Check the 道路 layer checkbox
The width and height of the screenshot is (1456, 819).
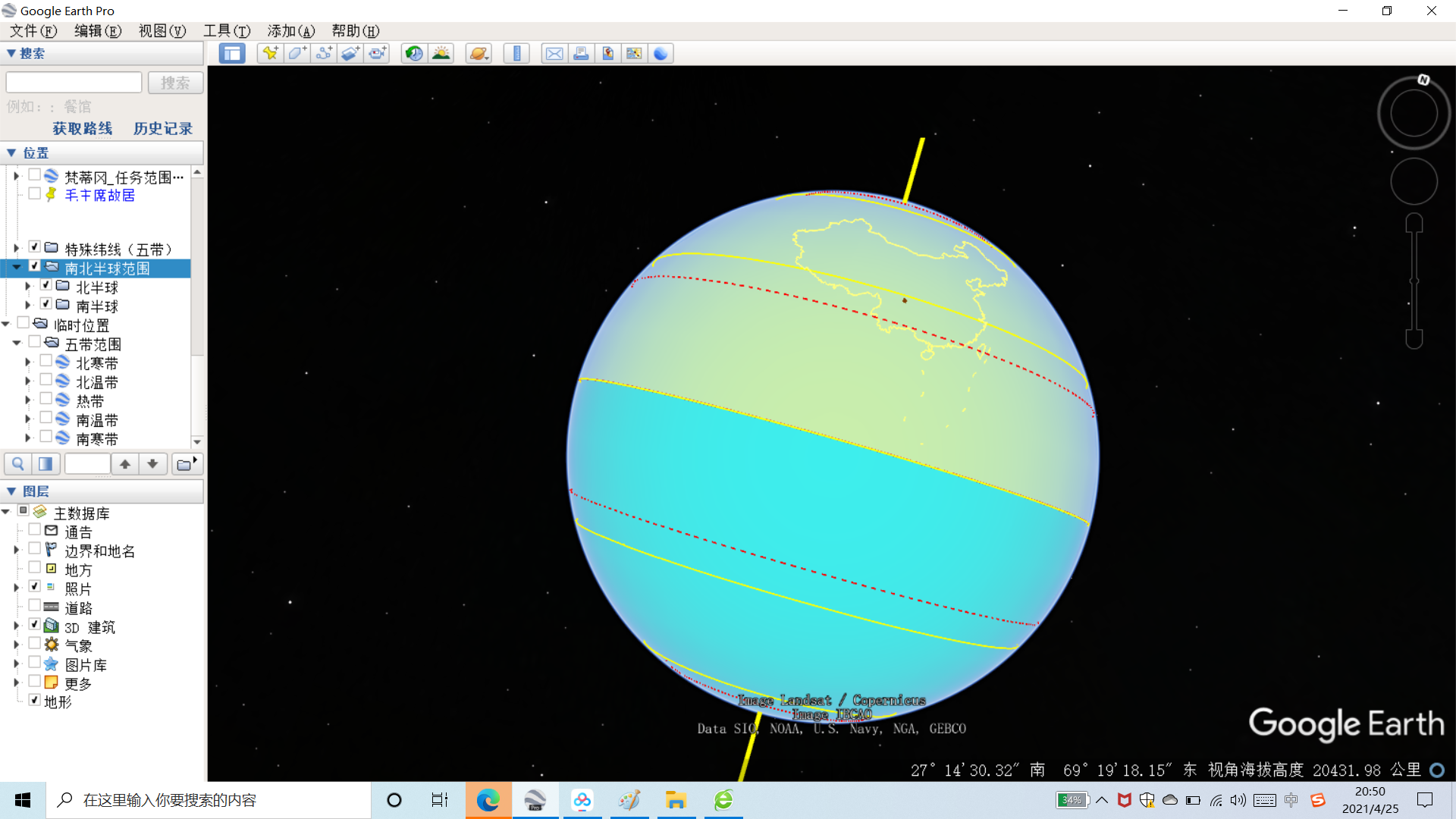click(x=35, y=605)
